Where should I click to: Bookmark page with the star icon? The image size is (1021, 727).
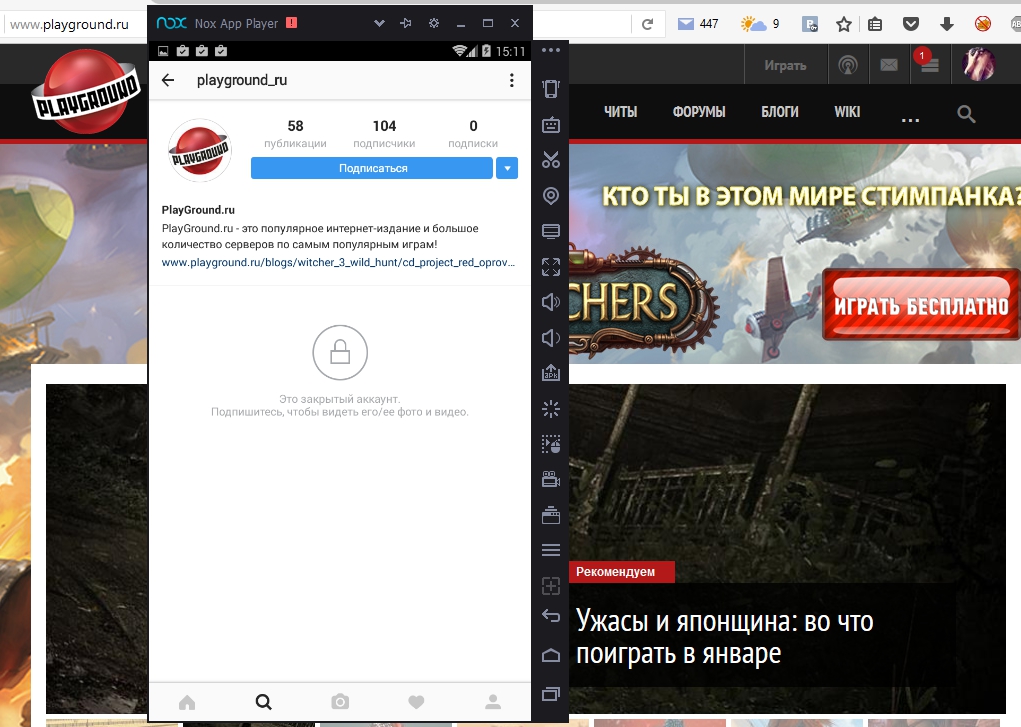844,24
